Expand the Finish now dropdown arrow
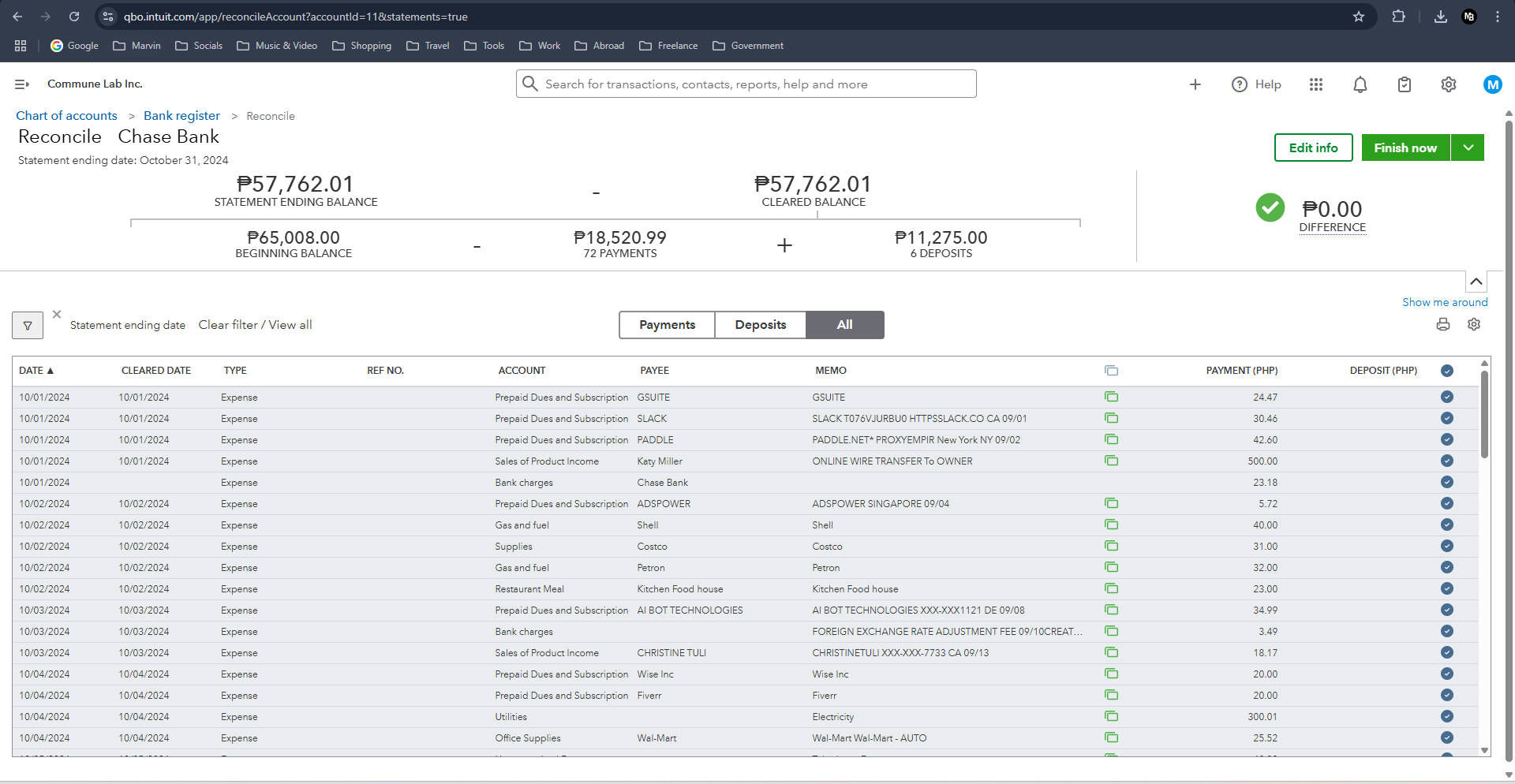Image resolution: width=1515 pixels, height=784 pixels. point(1468,147)
